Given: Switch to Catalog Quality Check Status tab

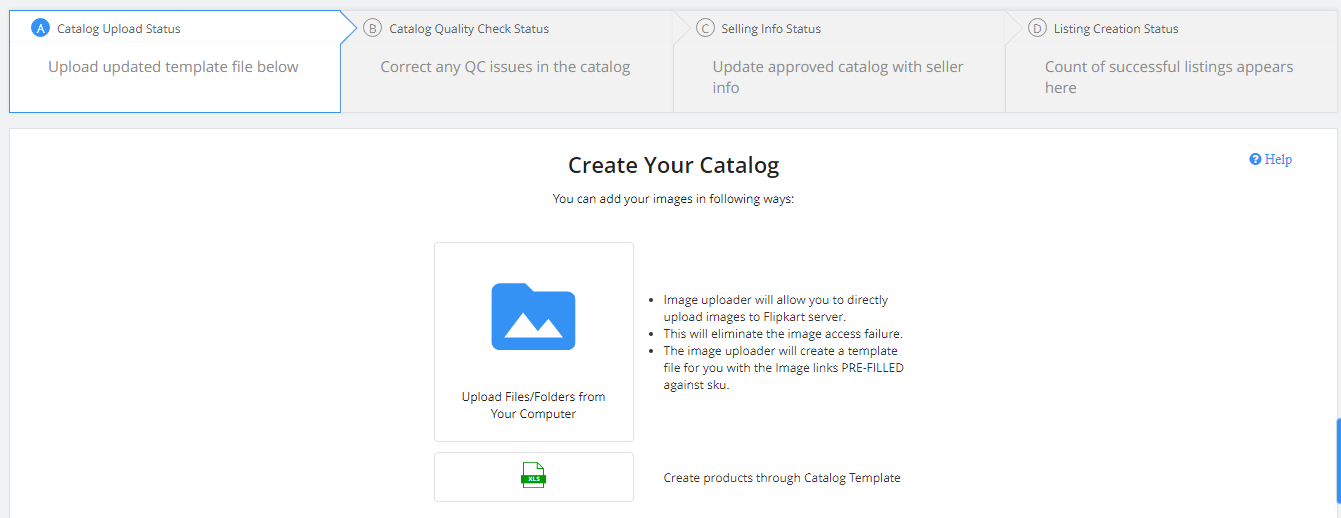Looking at the screenshot, I should [468, 29].
